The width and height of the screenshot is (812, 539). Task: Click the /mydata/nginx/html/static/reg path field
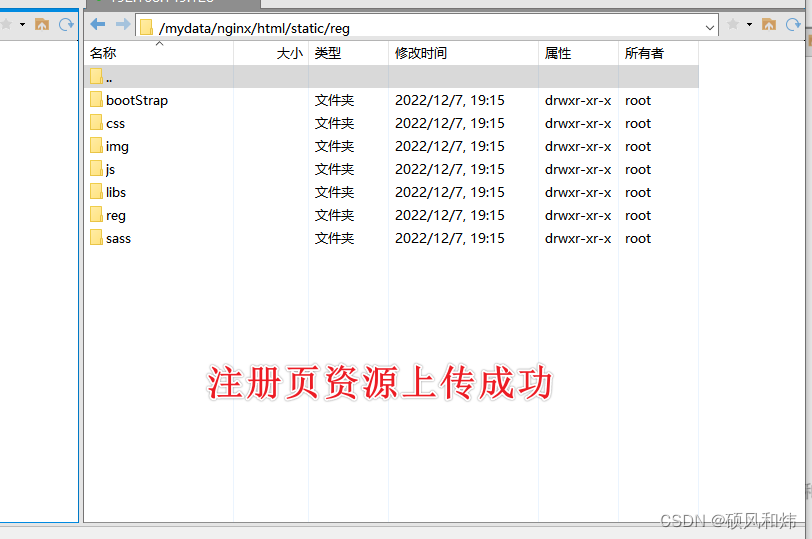coord(427,27)
